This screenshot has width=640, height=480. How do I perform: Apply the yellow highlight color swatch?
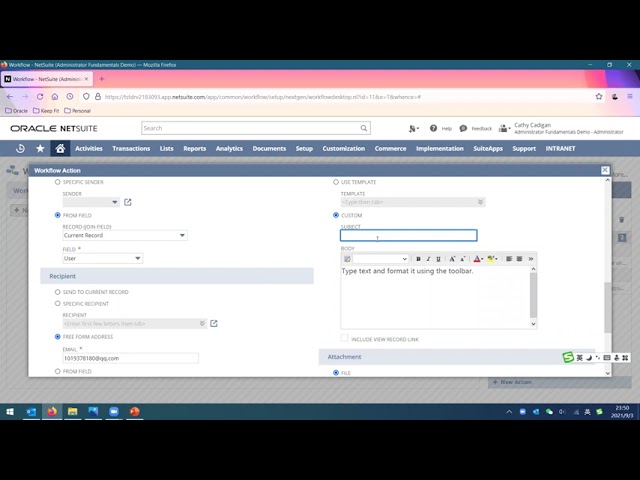pos(490,259)
